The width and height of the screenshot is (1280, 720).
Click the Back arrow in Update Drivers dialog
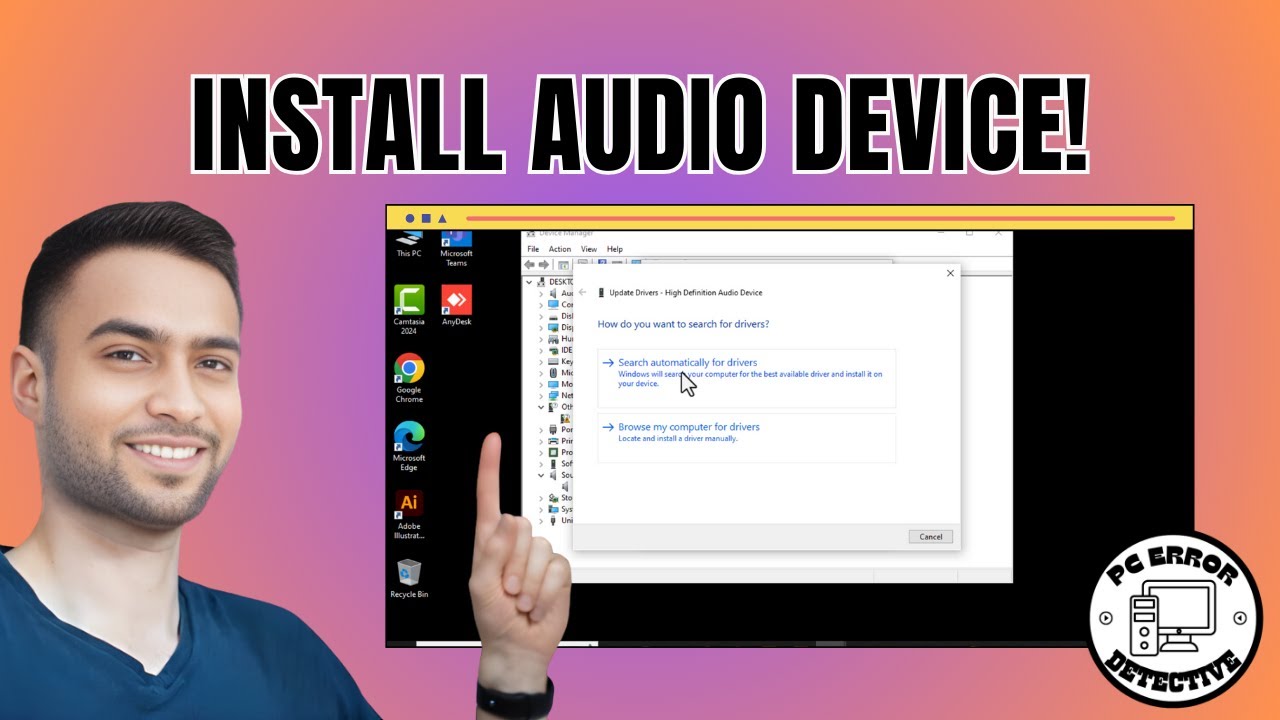pos(582,292)
